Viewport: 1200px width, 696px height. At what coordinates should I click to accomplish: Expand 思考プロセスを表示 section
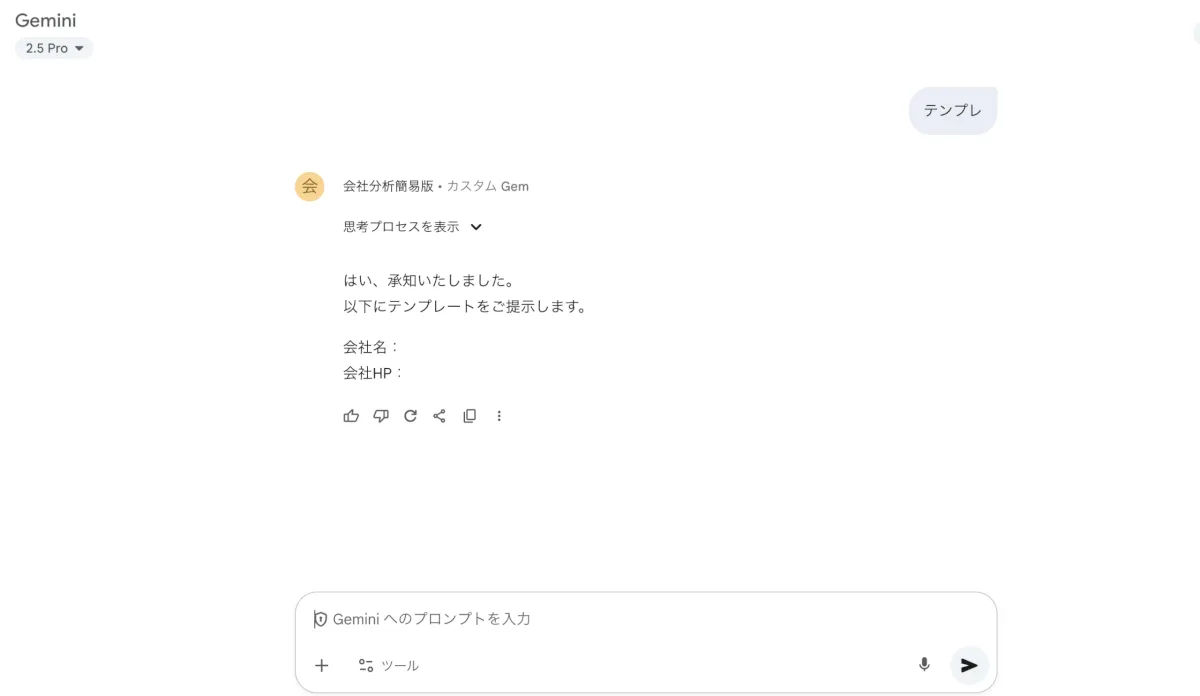[413, 227]
